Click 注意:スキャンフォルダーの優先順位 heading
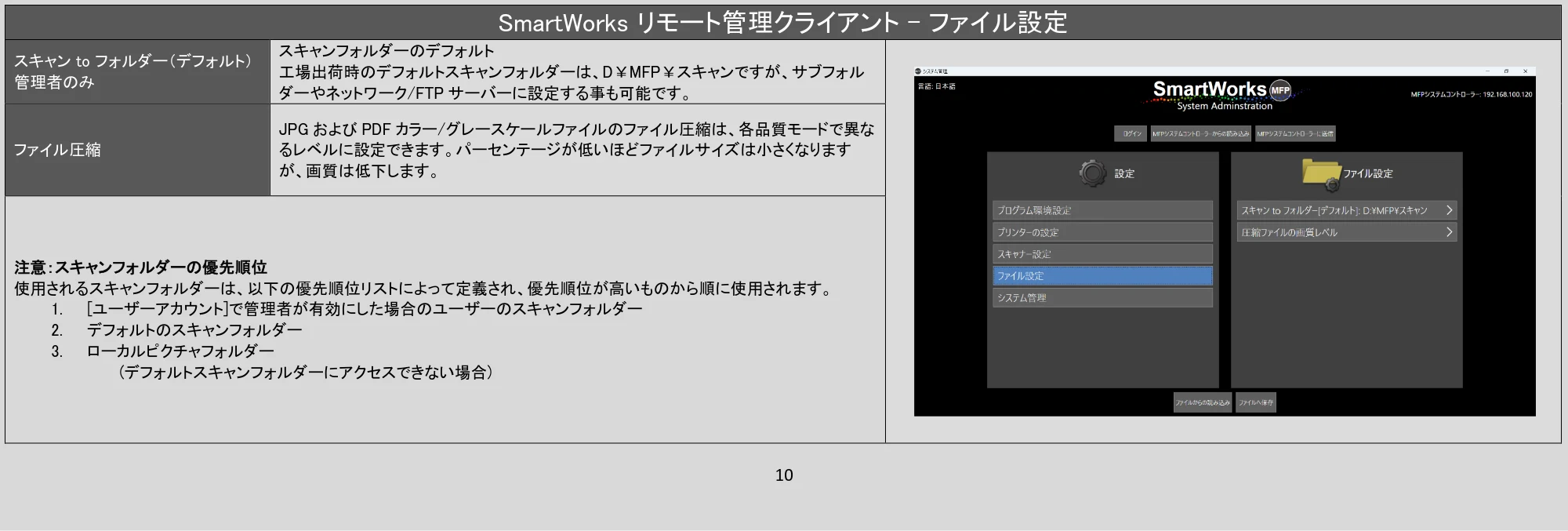 140,267
